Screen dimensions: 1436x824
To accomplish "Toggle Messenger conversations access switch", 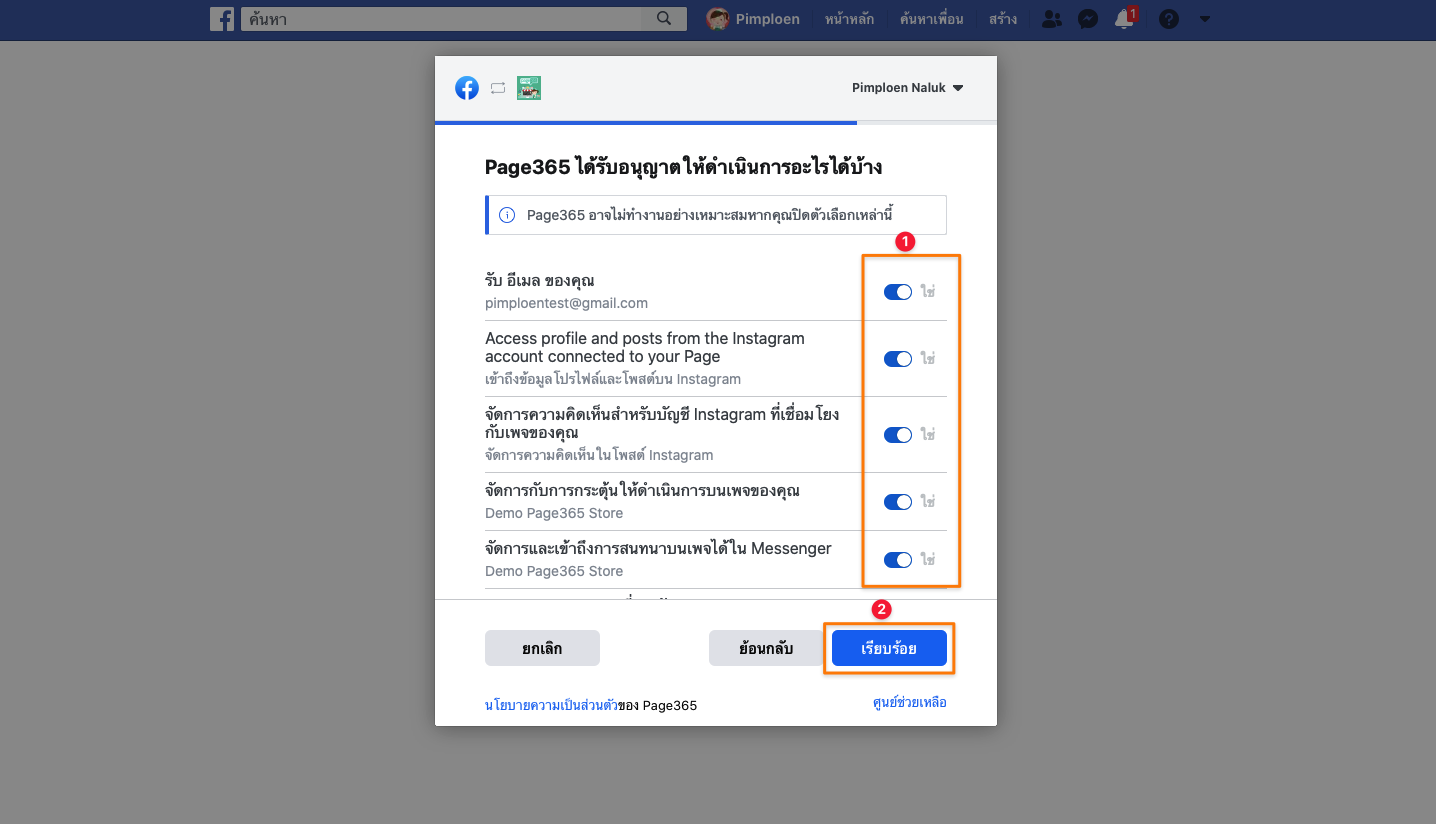I will coord(898,559).
